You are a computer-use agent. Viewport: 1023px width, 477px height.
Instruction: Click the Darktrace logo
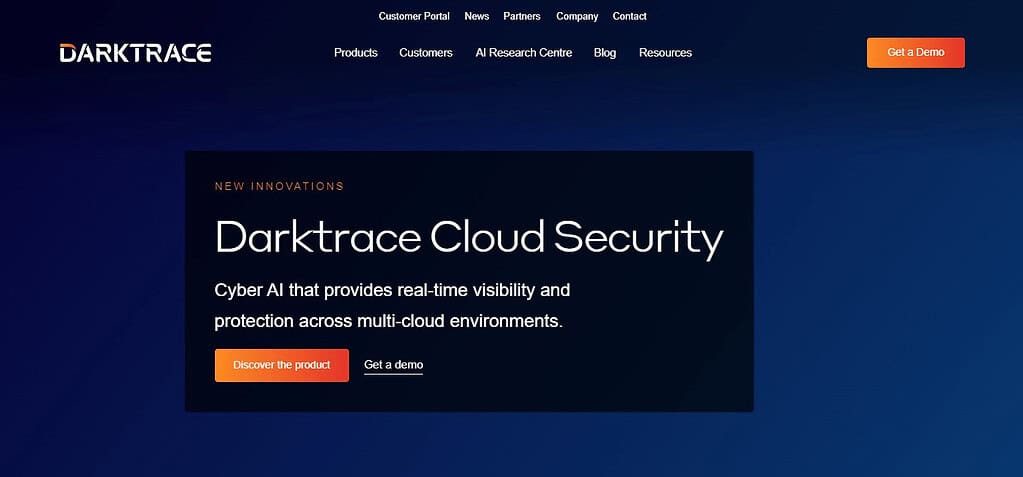point(135,53)
